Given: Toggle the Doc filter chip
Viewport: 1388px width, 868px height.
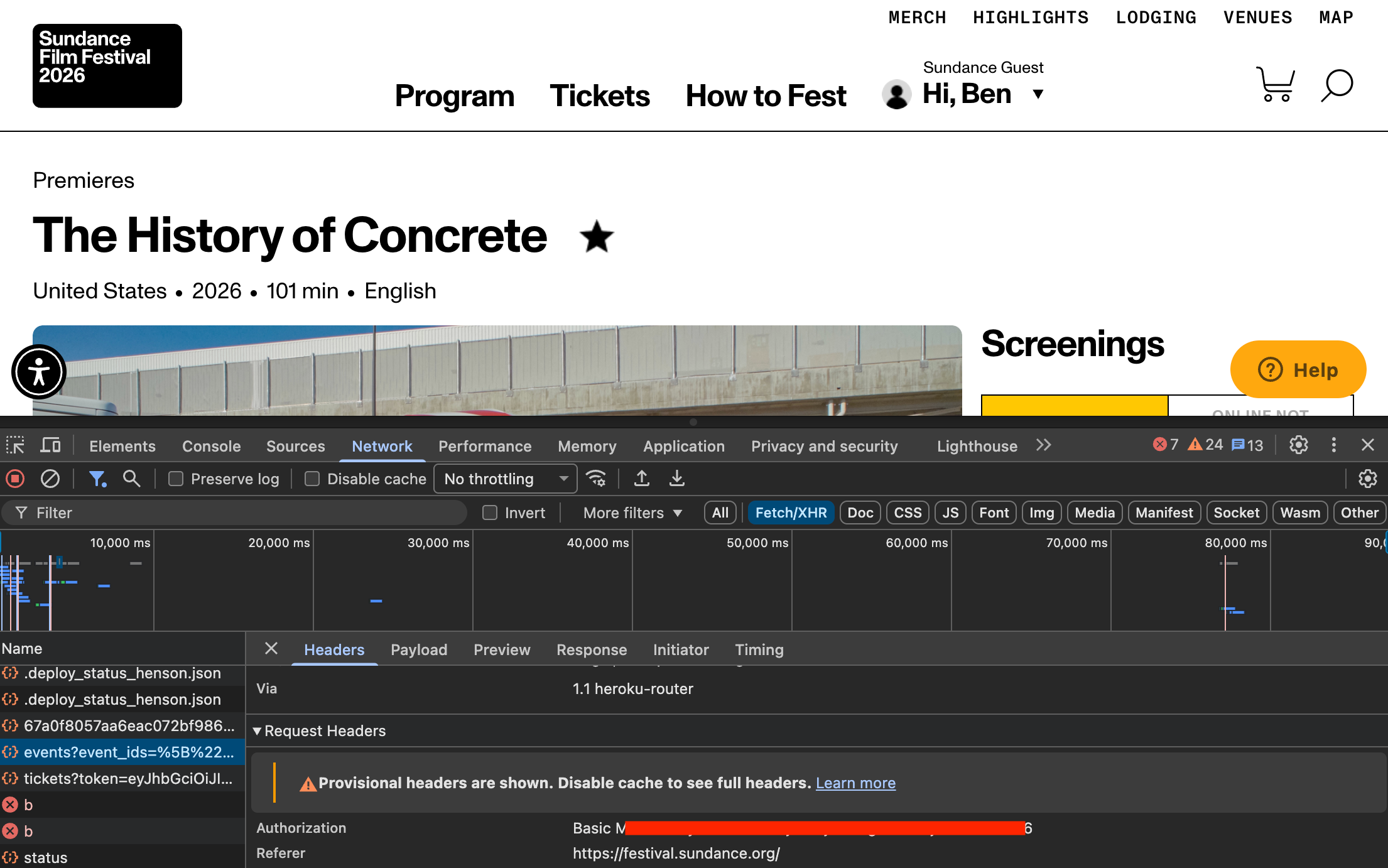Looking at the screenshot, I should 860,513.
